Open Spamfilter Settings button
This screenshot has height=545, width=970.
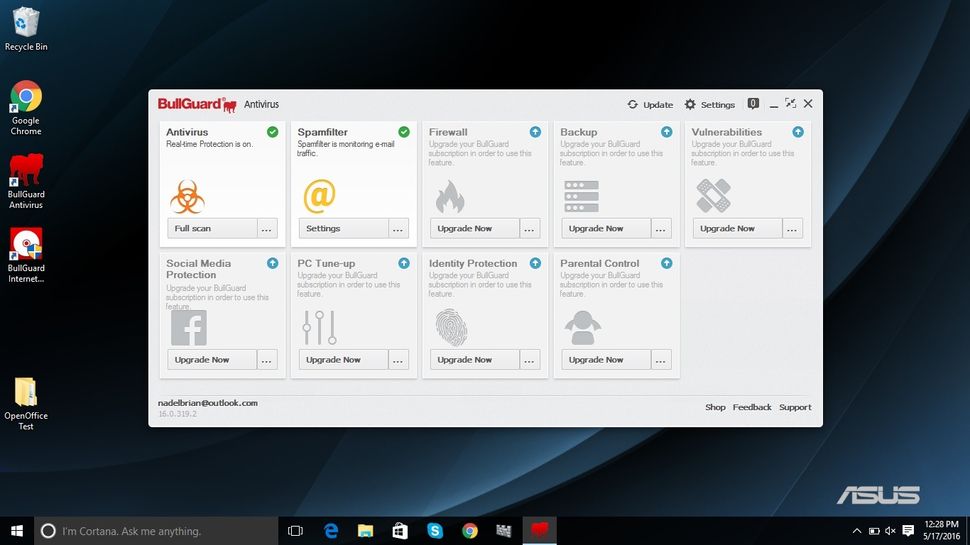pos(343,228)
